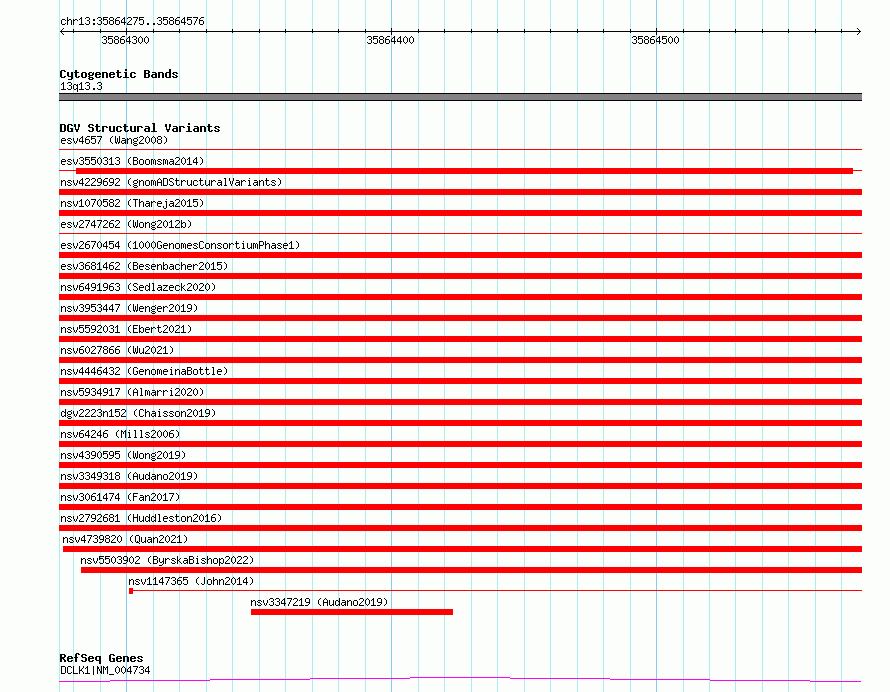Open esv3550313 (Boomsma2014) variant label
This screenshot has width=890, height=692.
[x=132, y=161]
